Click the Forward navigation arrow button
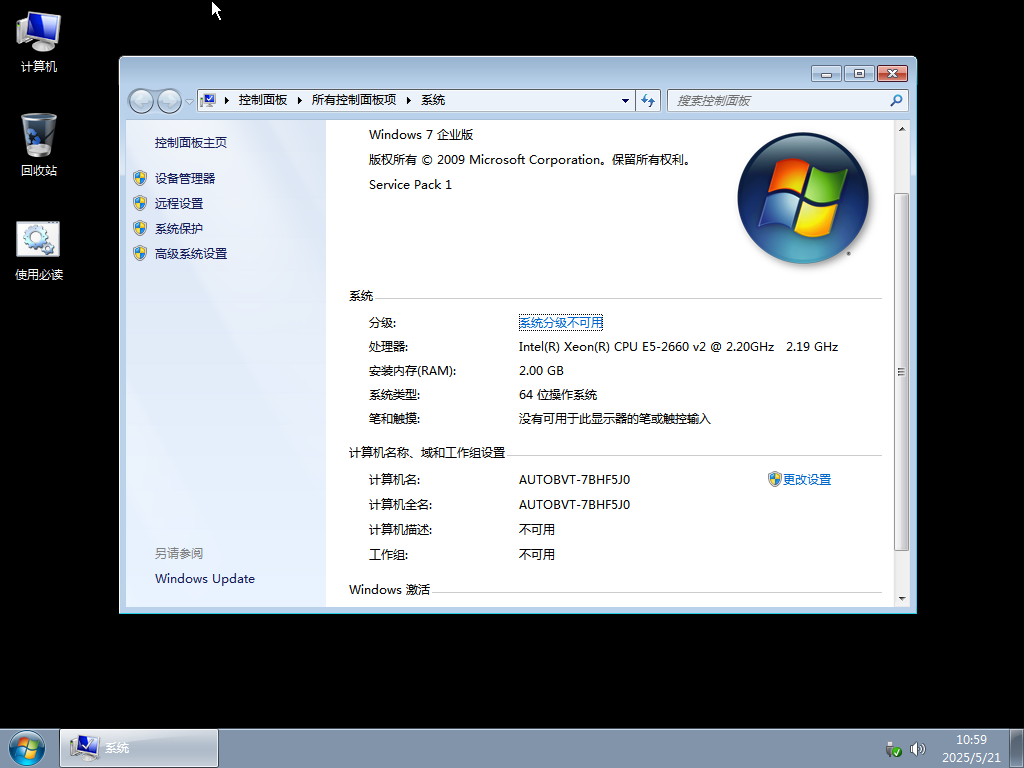Screen dimensions: 1024x768 point(169,101)
